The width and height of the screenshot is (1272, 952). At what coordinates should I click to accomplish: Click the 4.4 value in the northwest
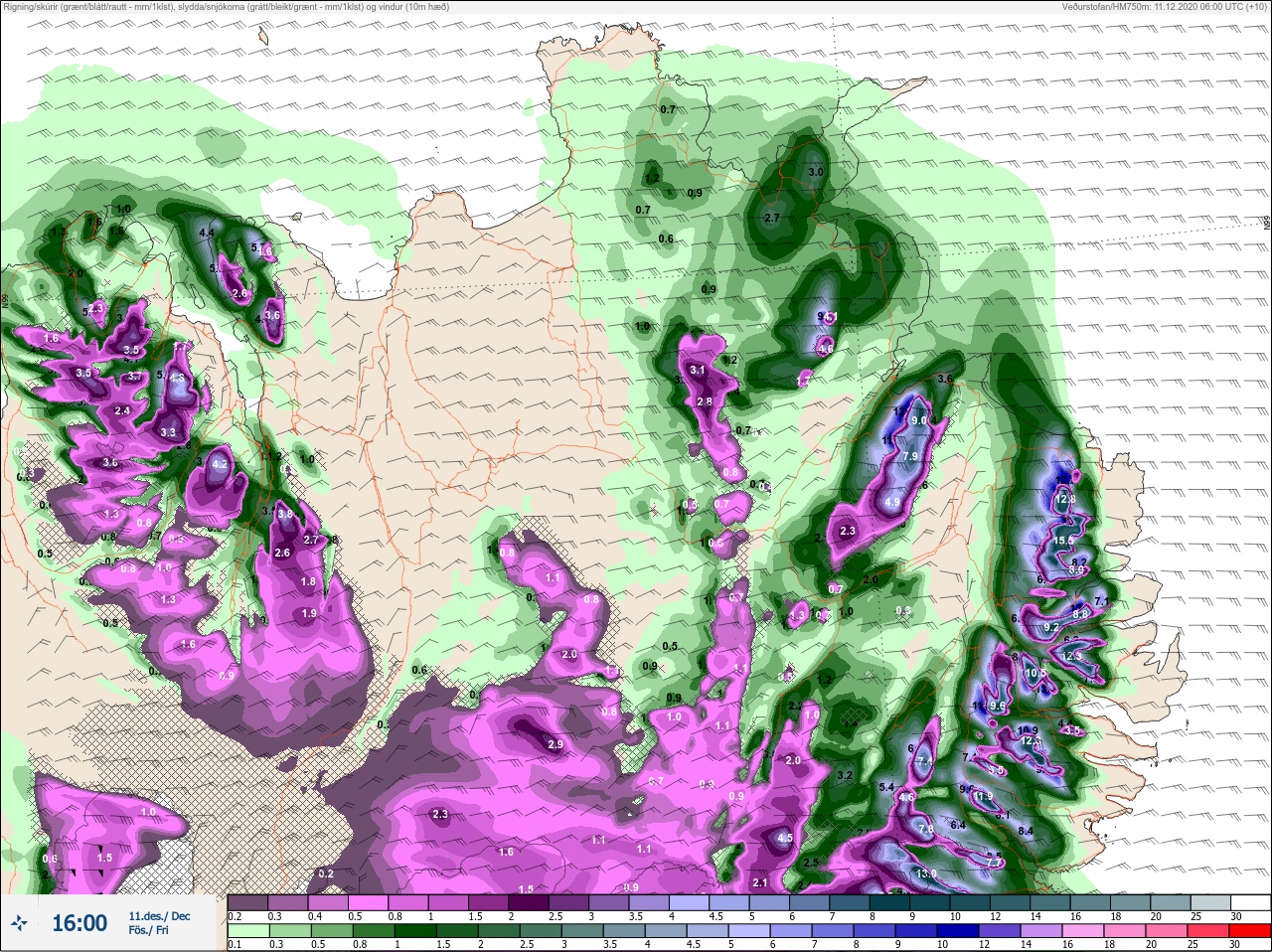(x=207, y=233)
